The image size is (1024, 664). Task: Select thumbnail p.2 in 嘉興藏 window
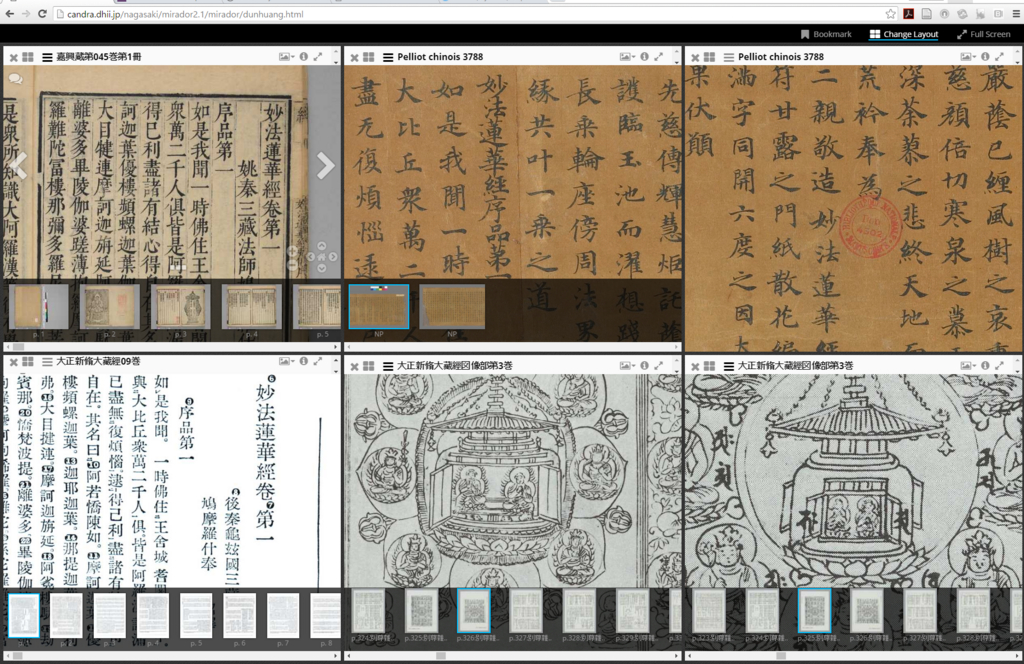click(x=109, y=307)
